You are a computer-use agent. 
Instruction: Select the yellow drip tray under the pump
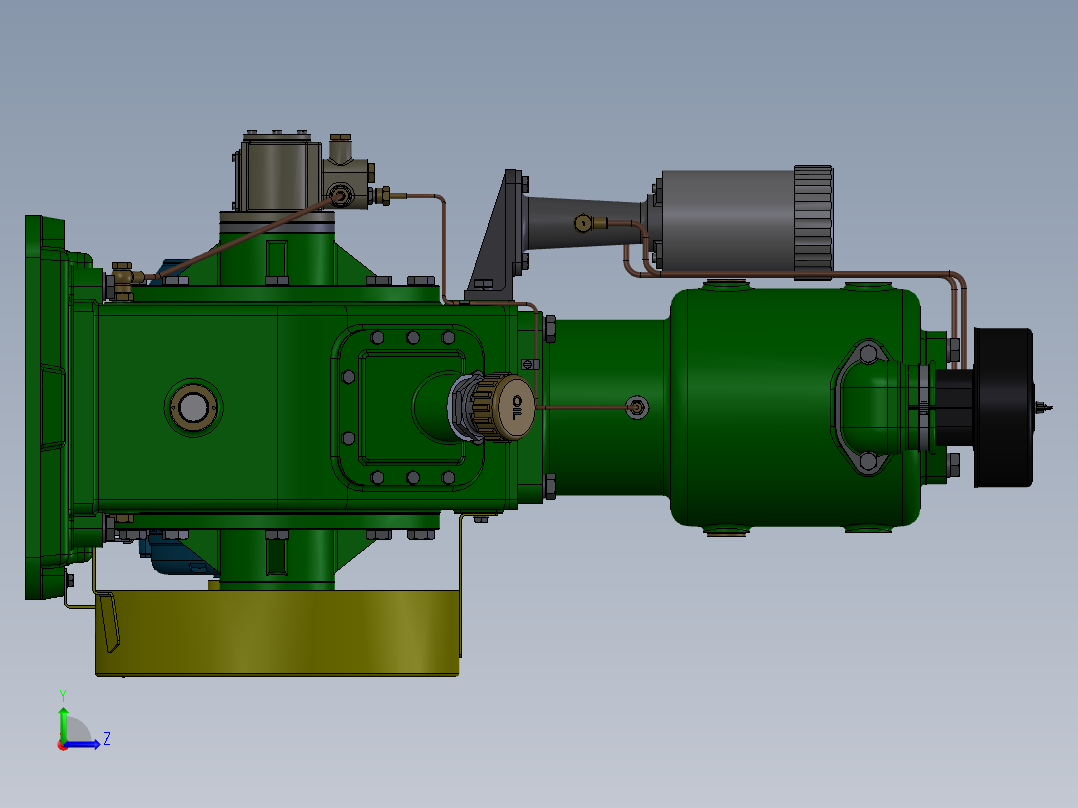tap(278, 633)
